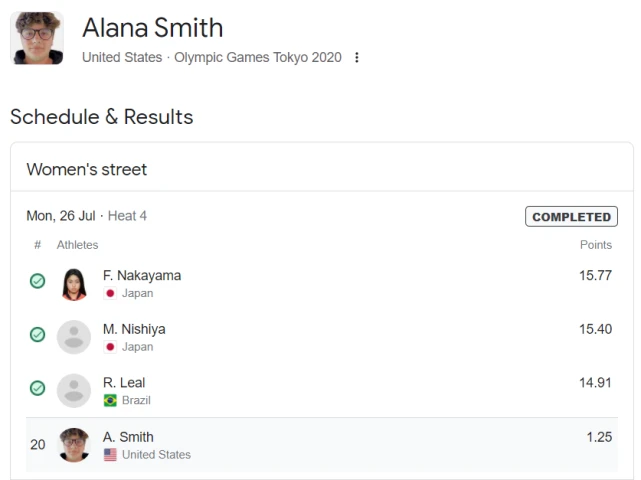The width and height of the screenshot is (641, 480).
Task: Click the United States flag under A. Smith
Action: (110, 455)
